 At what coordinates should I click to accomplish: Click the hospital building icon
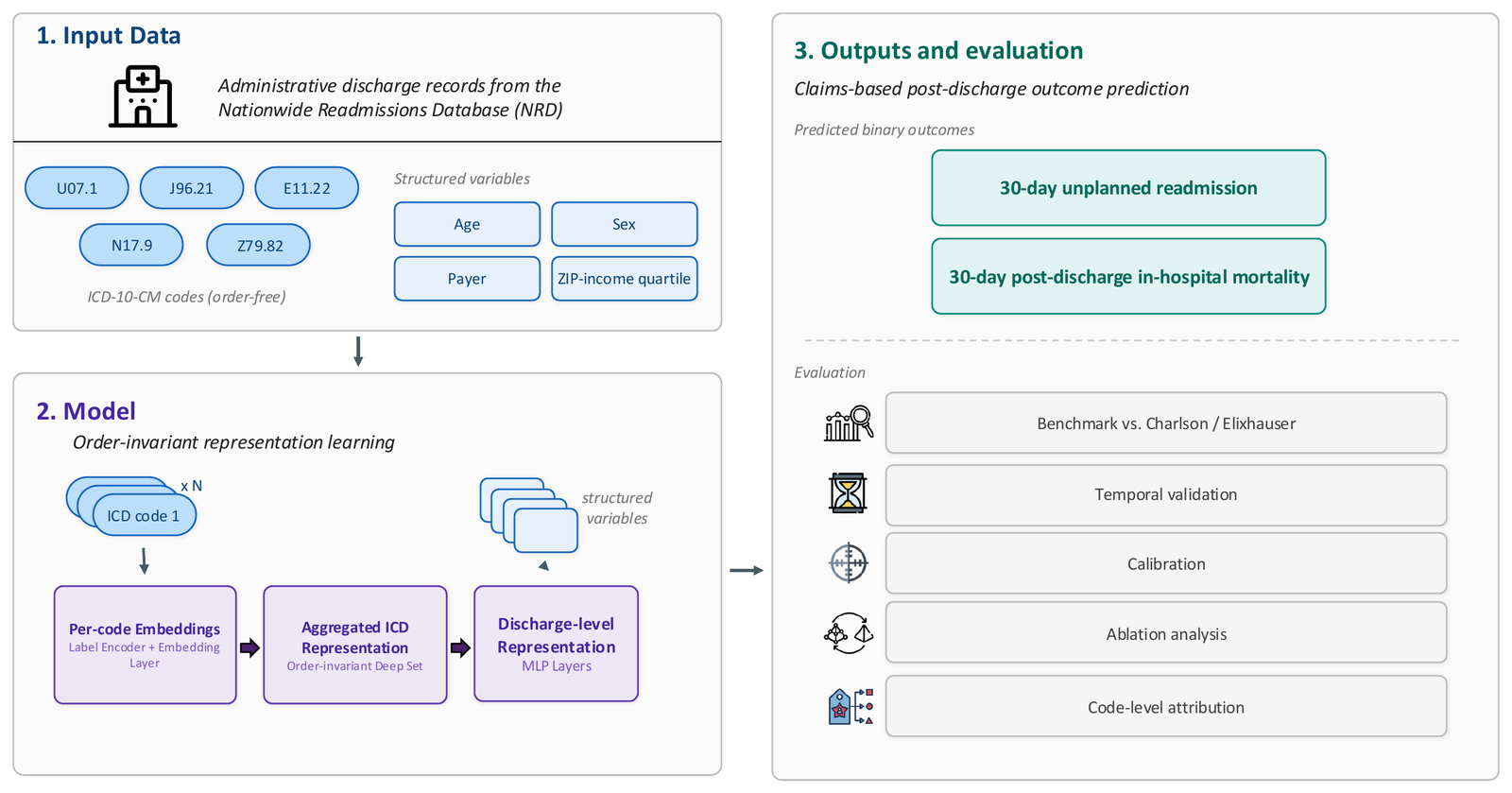coord(143,96)
